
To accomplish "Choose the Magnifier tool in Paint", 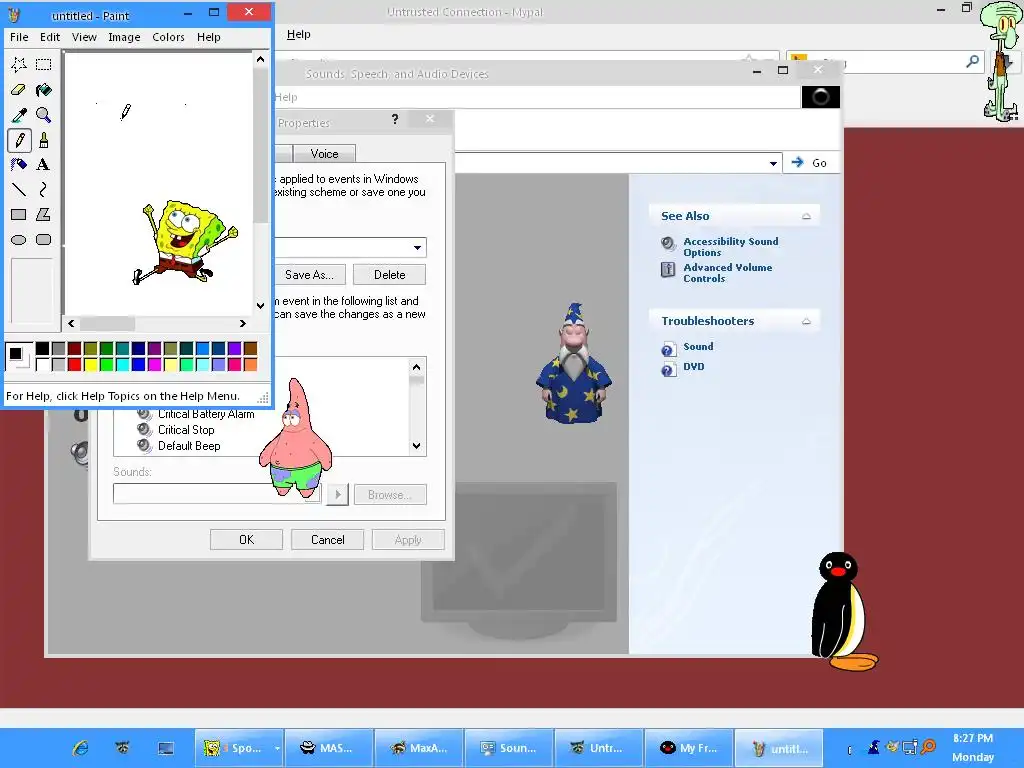I will [x=44, y=115].
